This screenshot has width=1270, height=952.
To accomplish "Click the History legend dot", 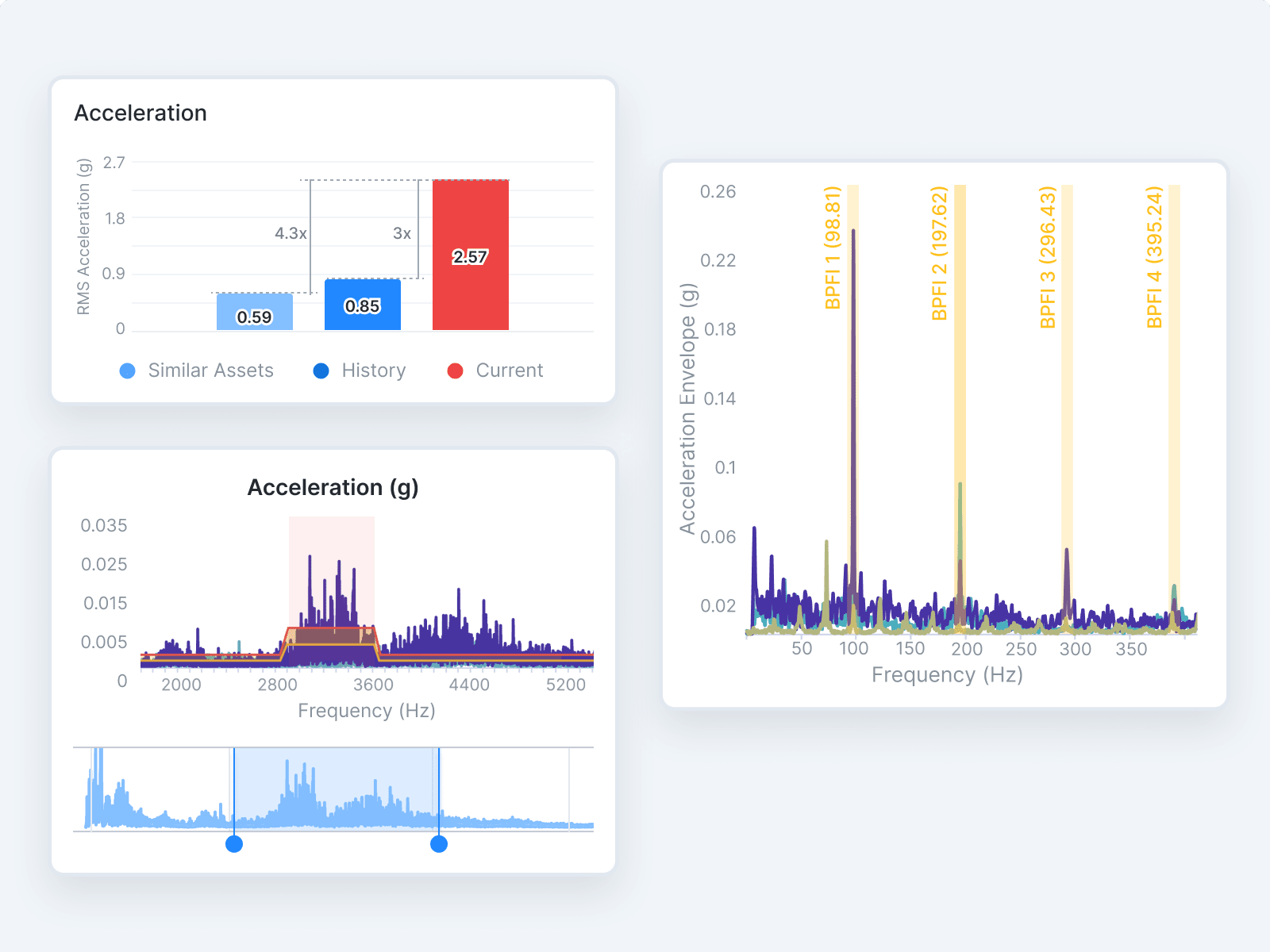I will pyautogui.click(x=321, y=370).
